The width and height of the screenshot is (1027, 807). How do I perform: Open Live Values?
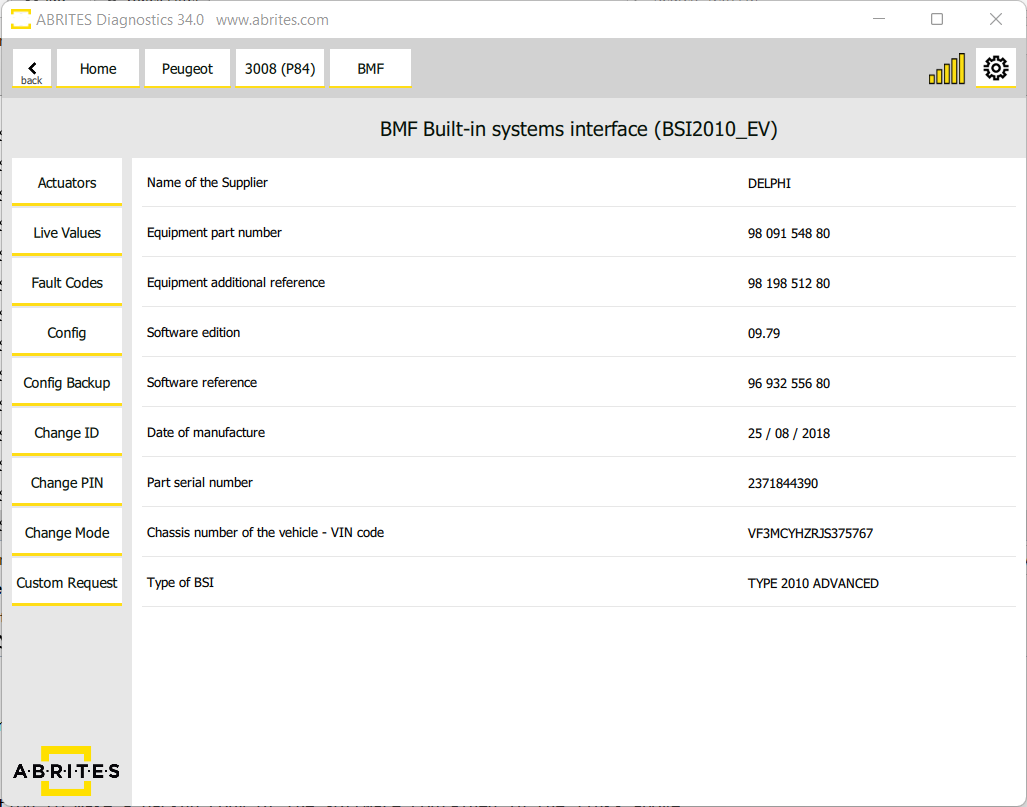pos(67,233)
